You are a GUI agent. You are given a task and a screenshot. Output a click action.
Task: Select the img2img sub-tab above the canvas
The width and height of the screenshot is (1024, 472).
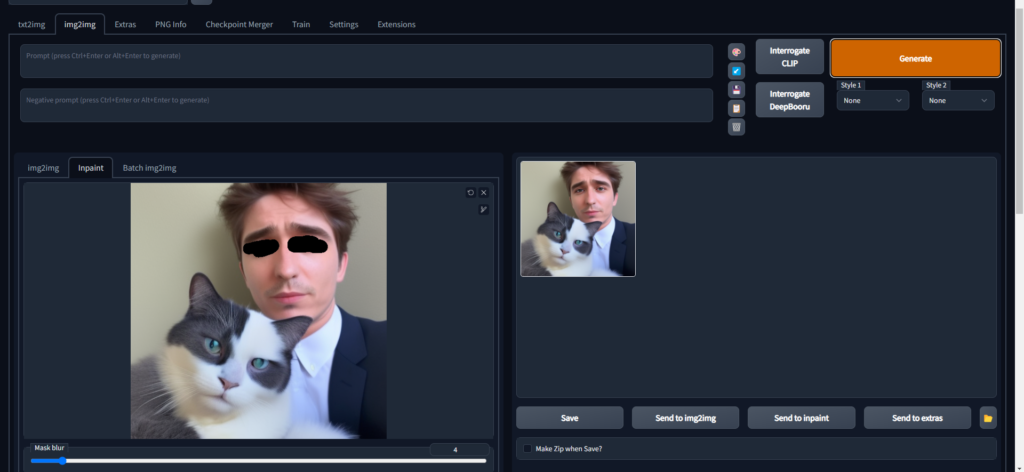tap(43, 168)
